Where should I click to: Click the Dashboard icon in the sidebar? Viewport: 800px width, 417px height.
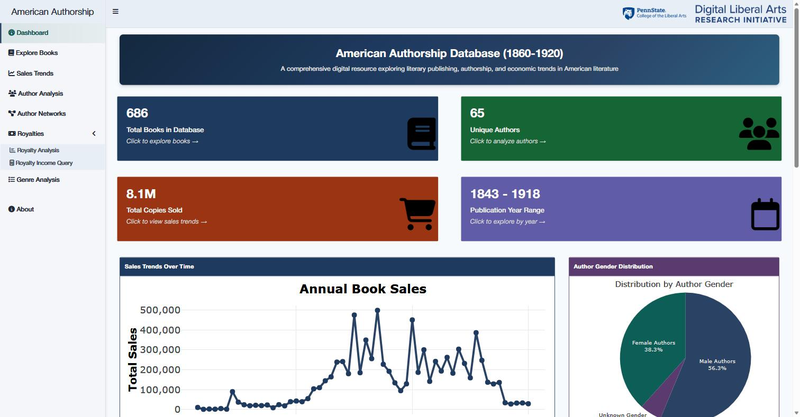point(11,33)
